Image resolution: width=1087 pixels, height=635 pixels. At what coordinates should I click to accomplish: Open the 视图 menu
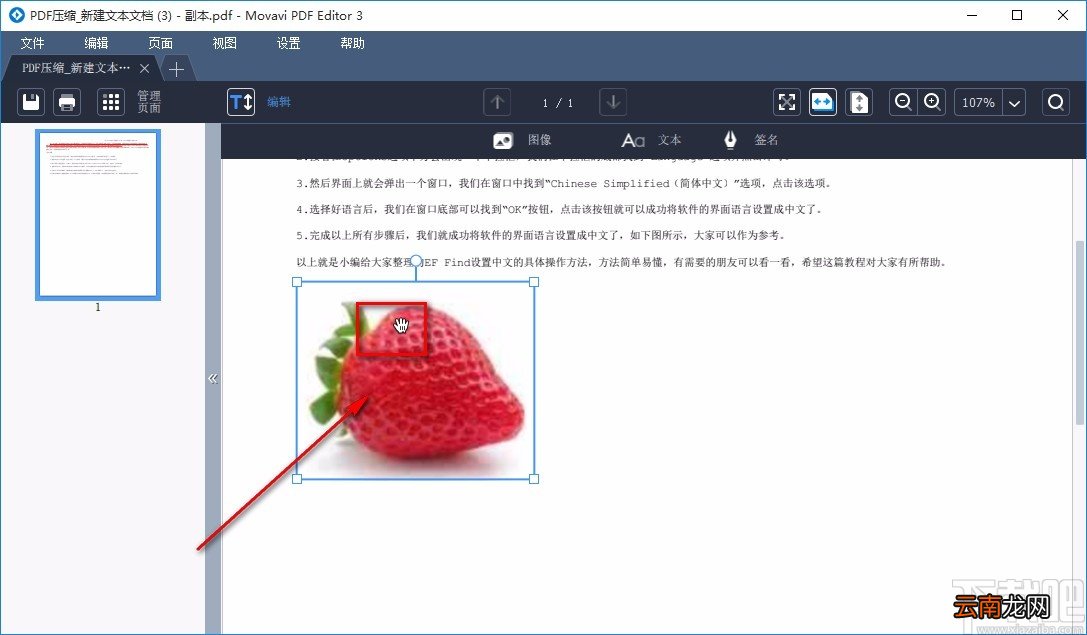click(x=225, y=43)
